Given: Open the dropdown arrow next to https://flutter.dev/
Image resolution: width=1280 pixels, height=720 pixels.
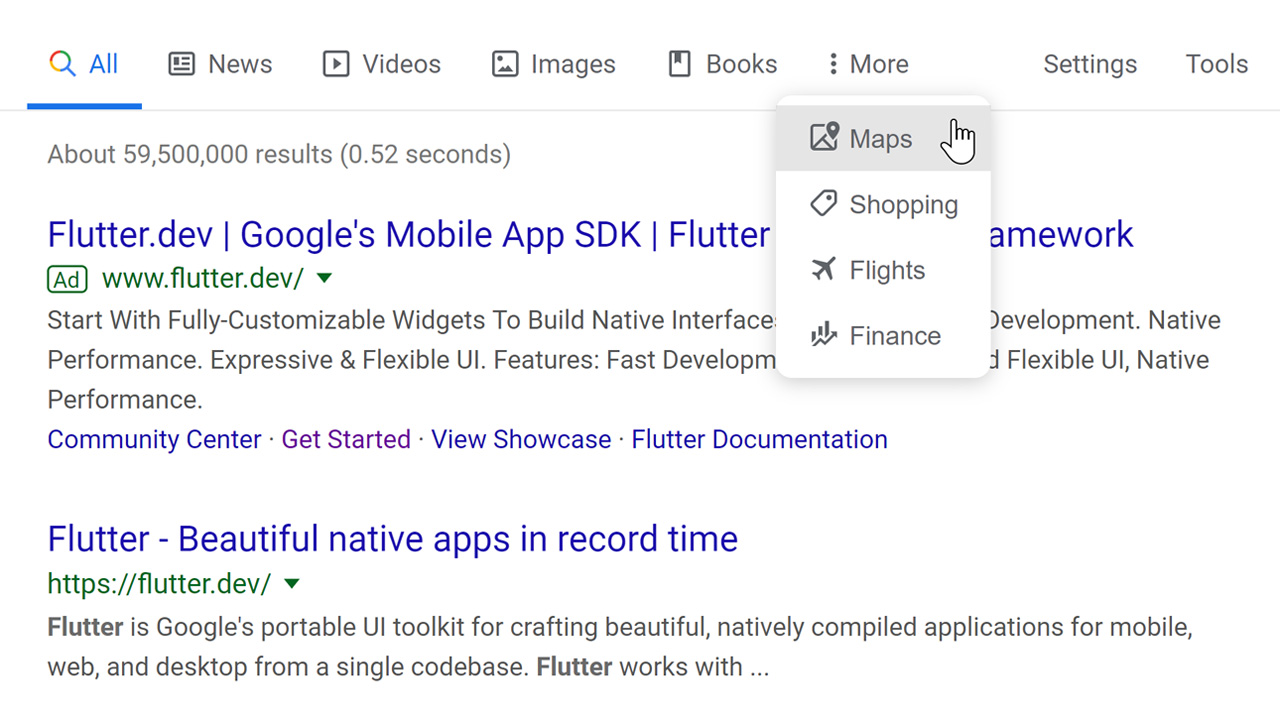Looking at the screenshot, I should [291, 584].
